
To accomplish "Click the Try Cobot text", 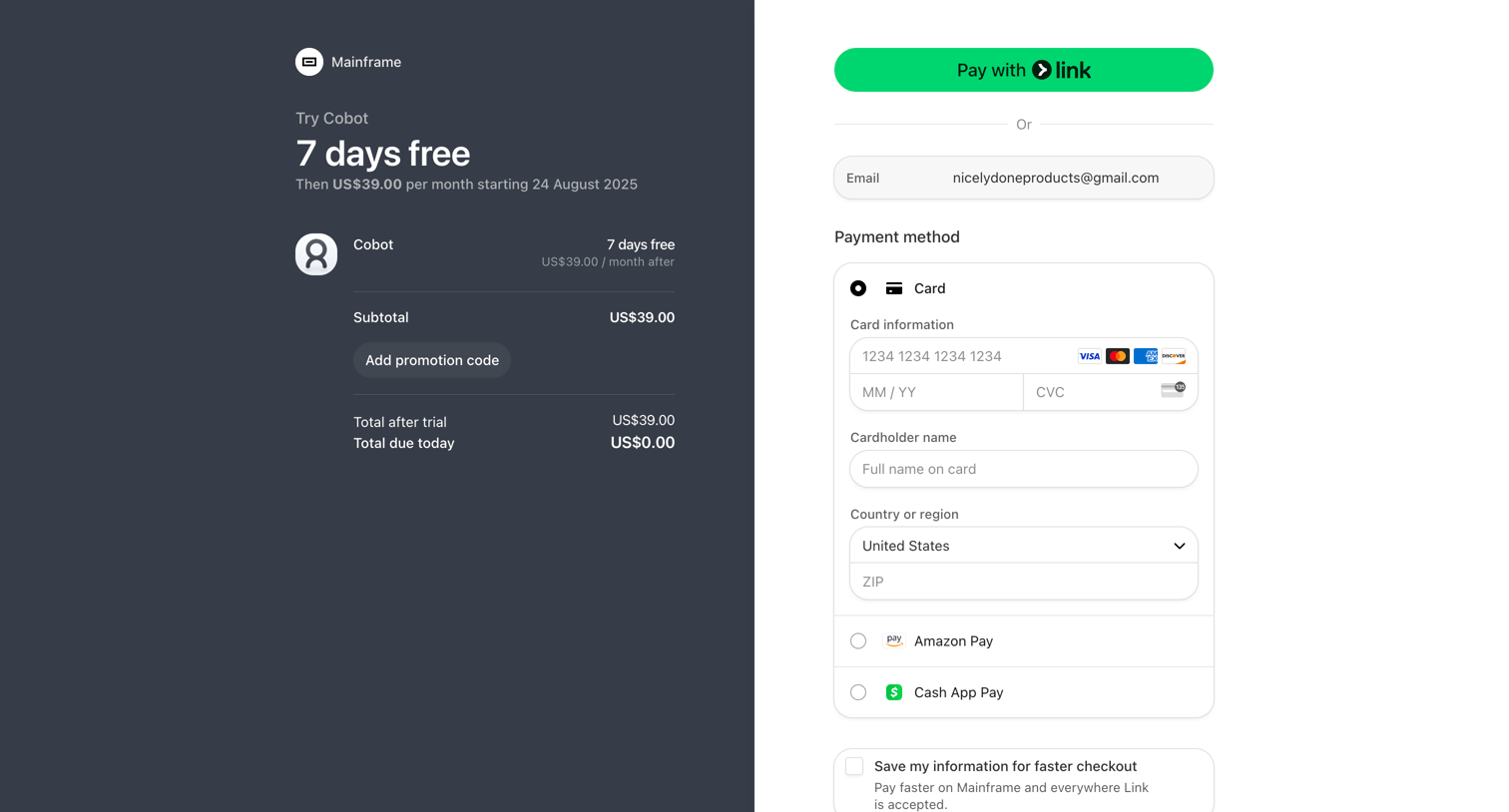I will tap(332, 118).
